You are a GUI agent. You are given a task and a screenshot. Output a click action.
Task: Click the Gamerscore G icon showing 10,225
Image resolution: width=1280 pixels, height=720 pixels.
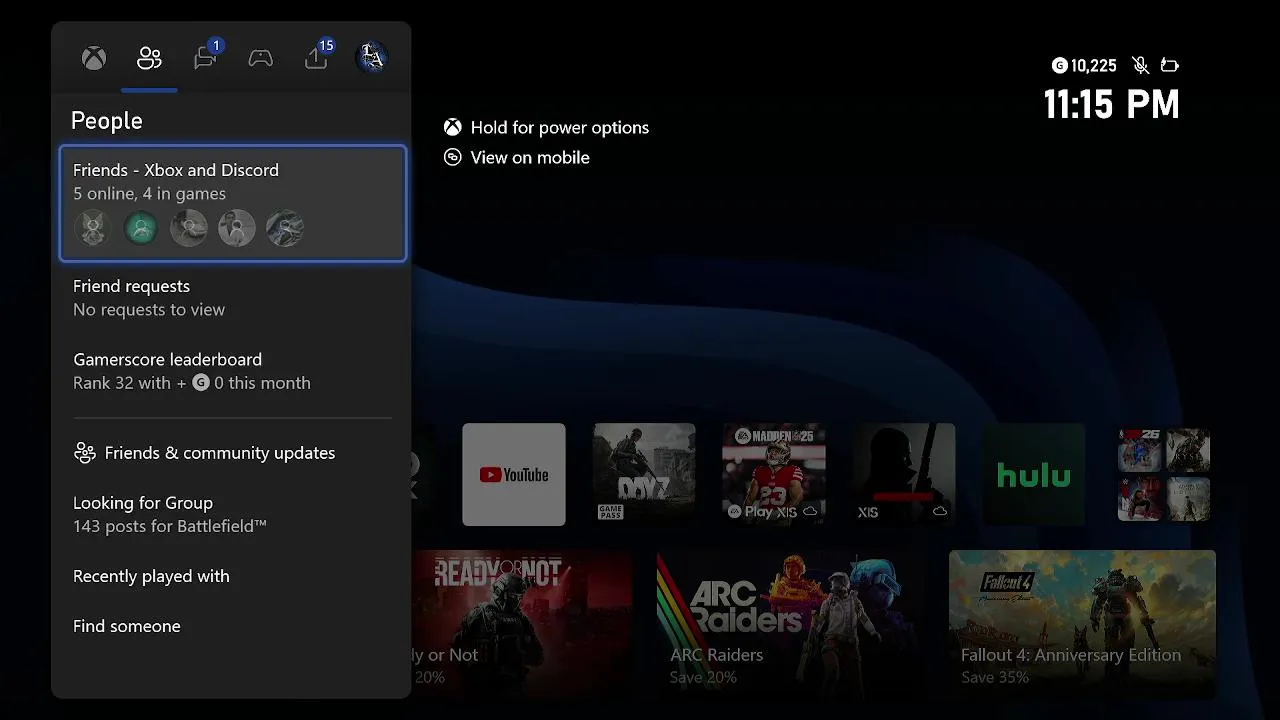1060,66
